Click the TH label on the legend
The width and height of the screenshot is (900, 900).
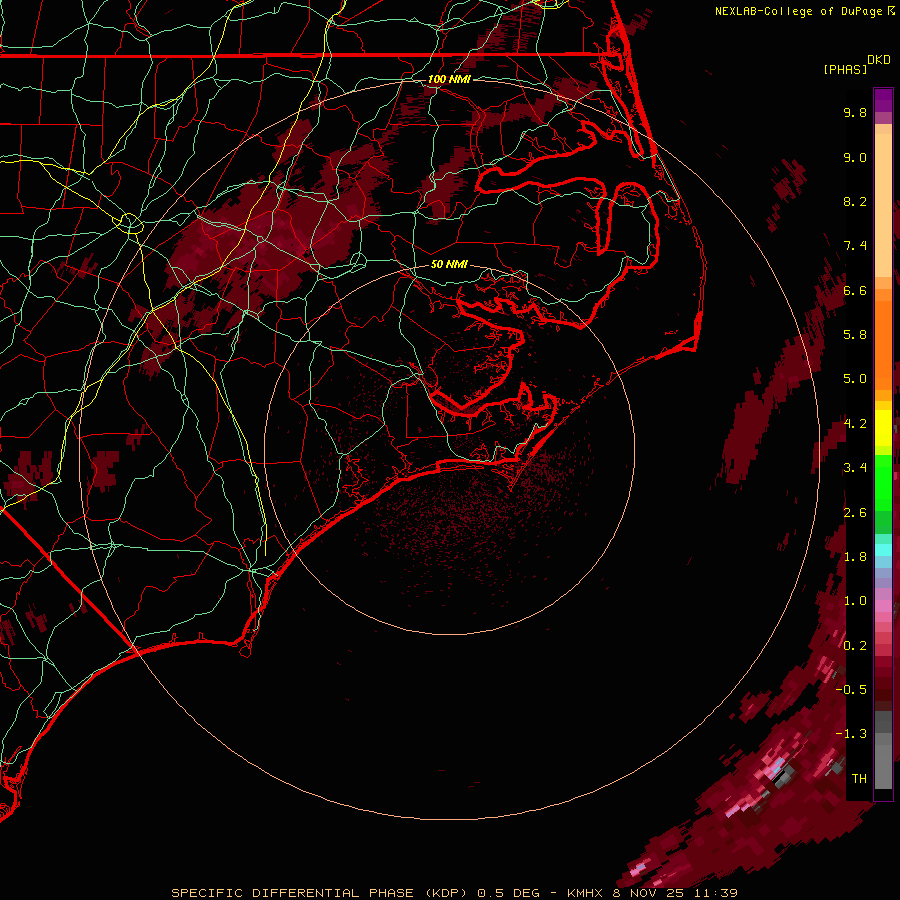(859, 779)
